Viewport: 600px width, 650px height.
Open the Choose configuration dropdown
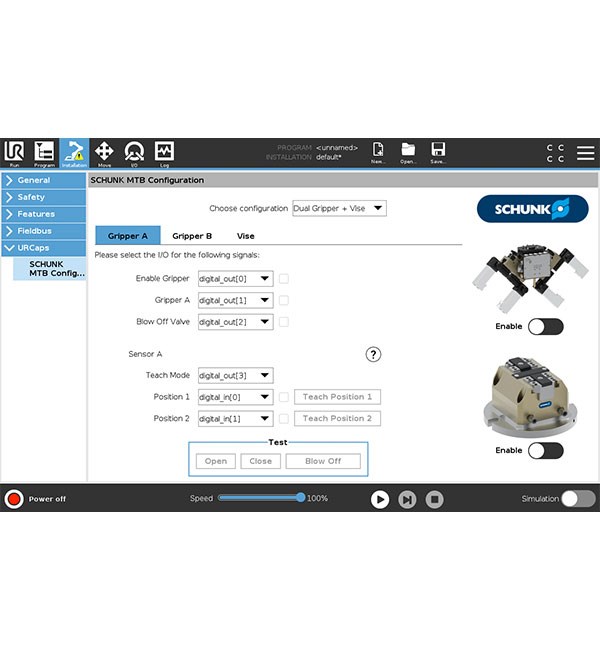coord(339,208)
